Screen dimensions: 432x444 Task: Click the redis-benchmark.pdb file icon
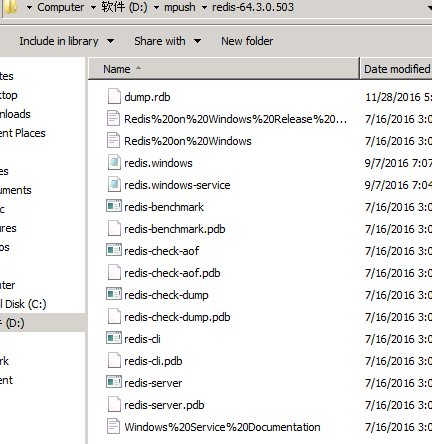click(x=114, y=229)
